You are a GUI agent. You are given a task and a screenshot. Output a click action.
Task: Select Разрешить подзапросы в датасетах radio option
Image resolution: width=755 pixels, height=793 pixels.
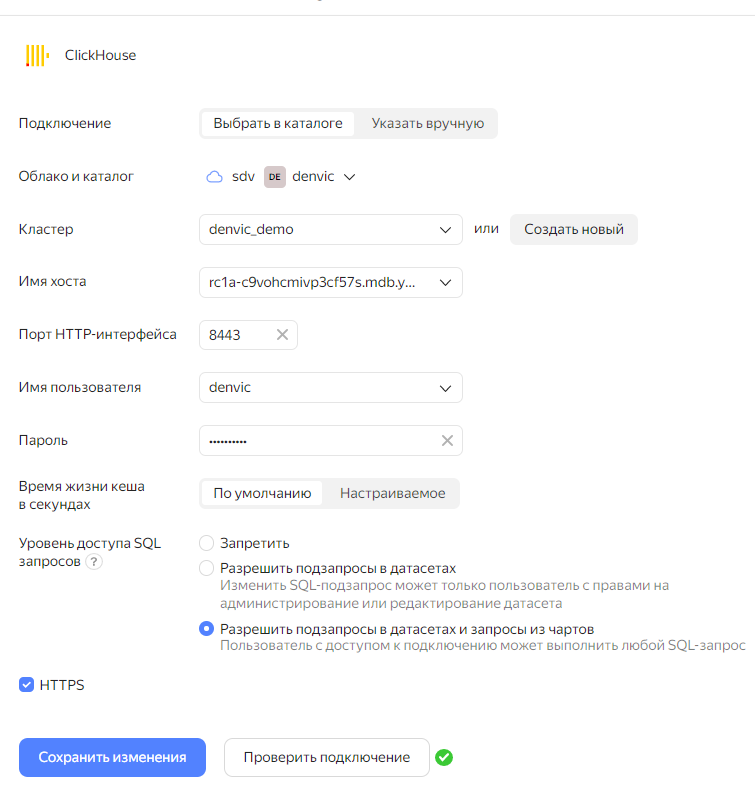(x=207, y=568)
